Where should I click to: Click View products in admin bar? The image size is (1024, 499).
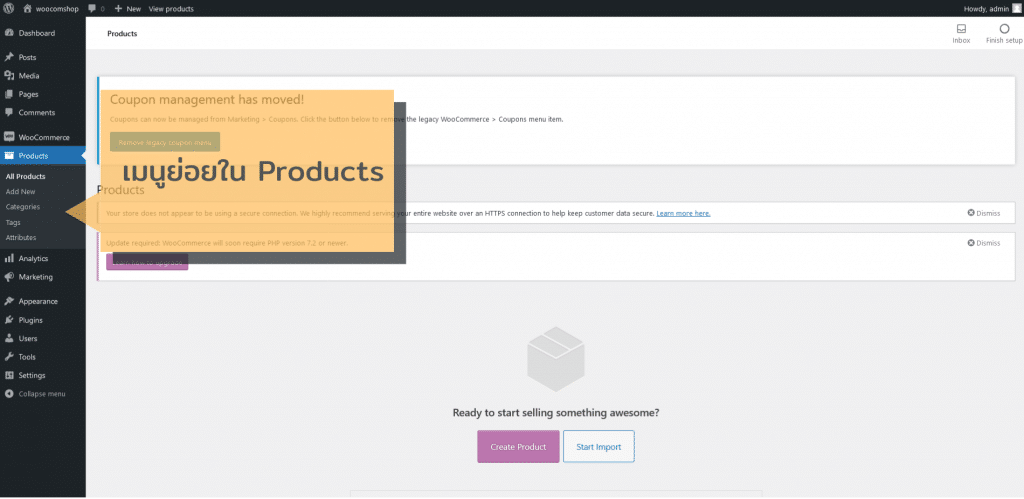coord(171,8)
